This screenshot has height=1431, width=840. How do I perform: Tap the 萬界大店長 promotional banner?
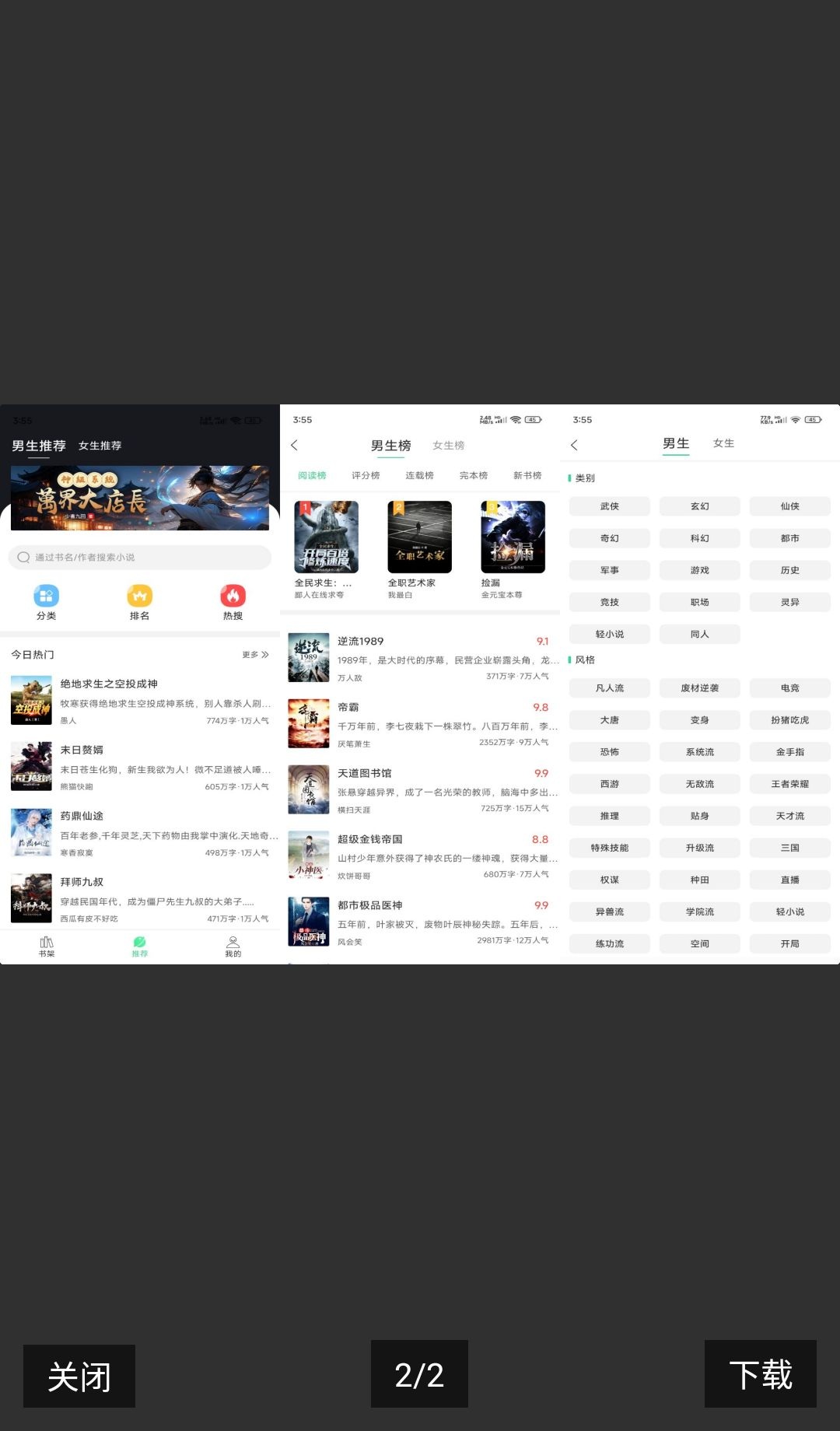[x=140, y=498]
